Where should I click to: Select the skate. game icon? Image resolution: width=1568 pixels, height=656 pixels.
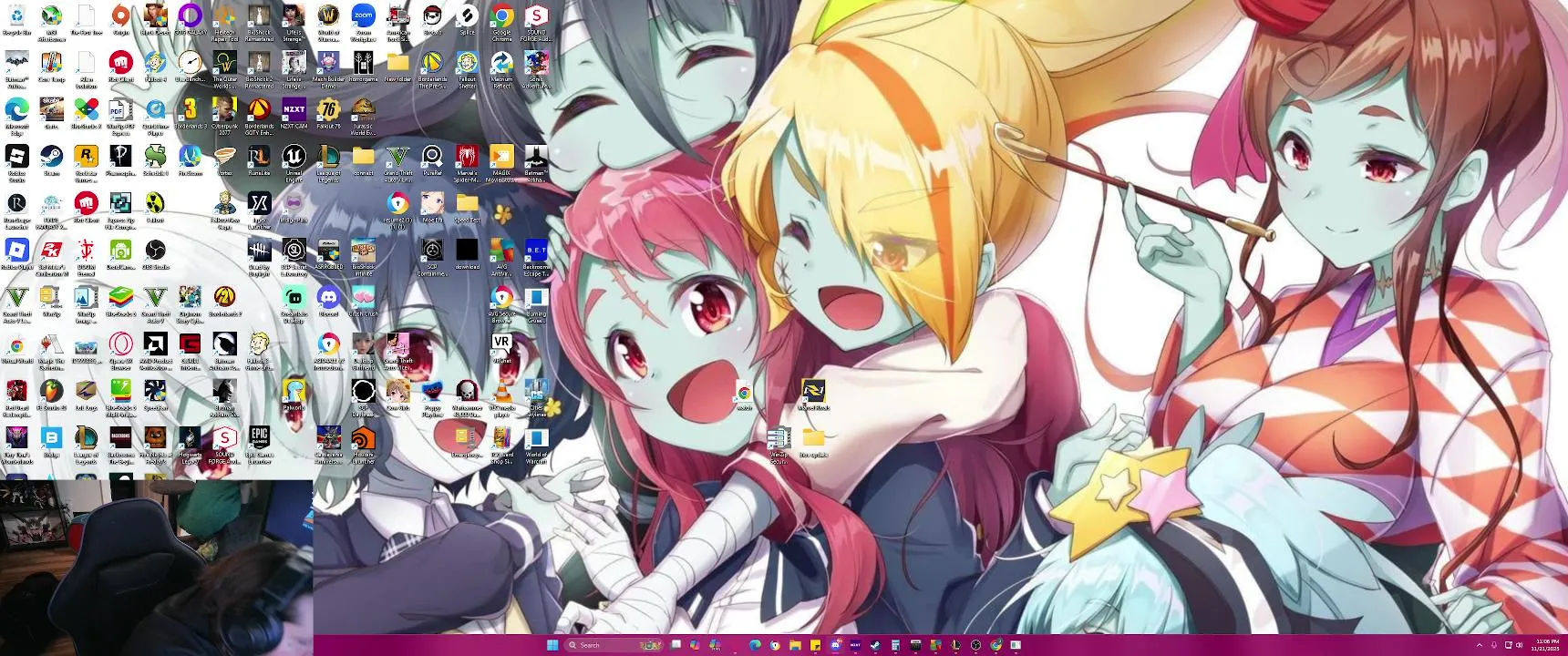(51, 114)
